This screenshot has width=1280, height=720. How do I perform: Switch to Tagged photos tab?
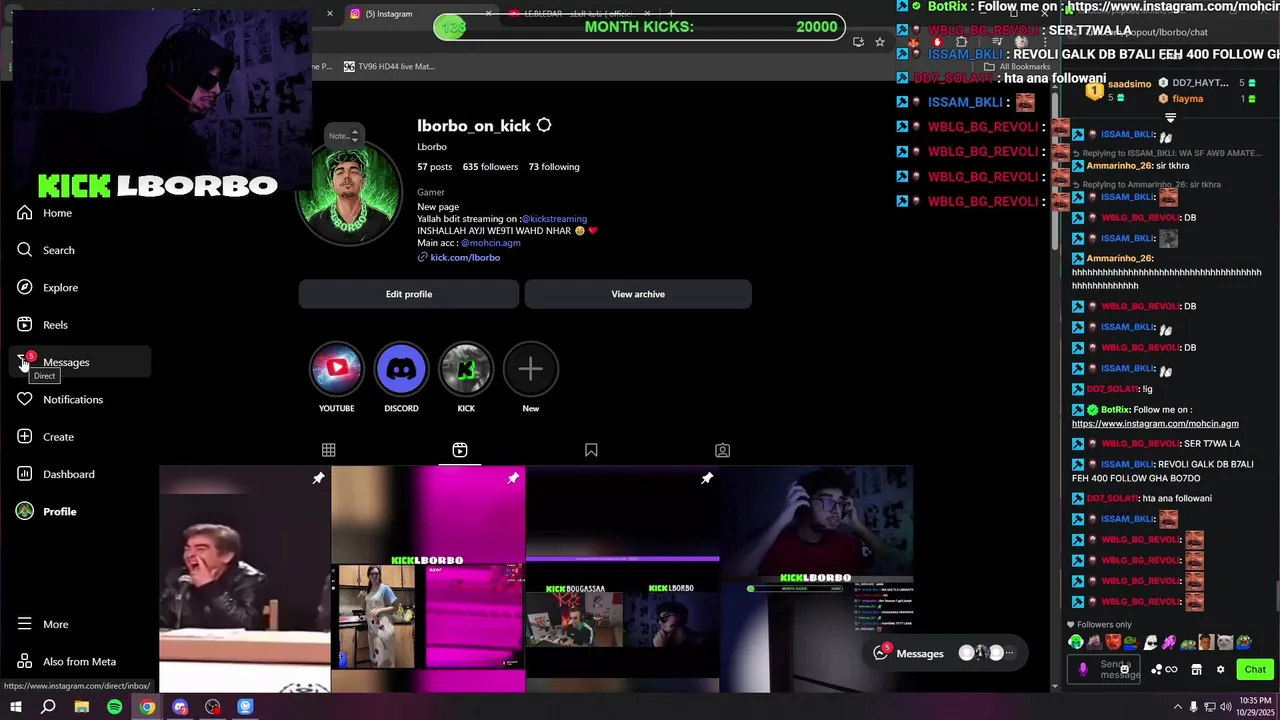click(x=722, y=450)
